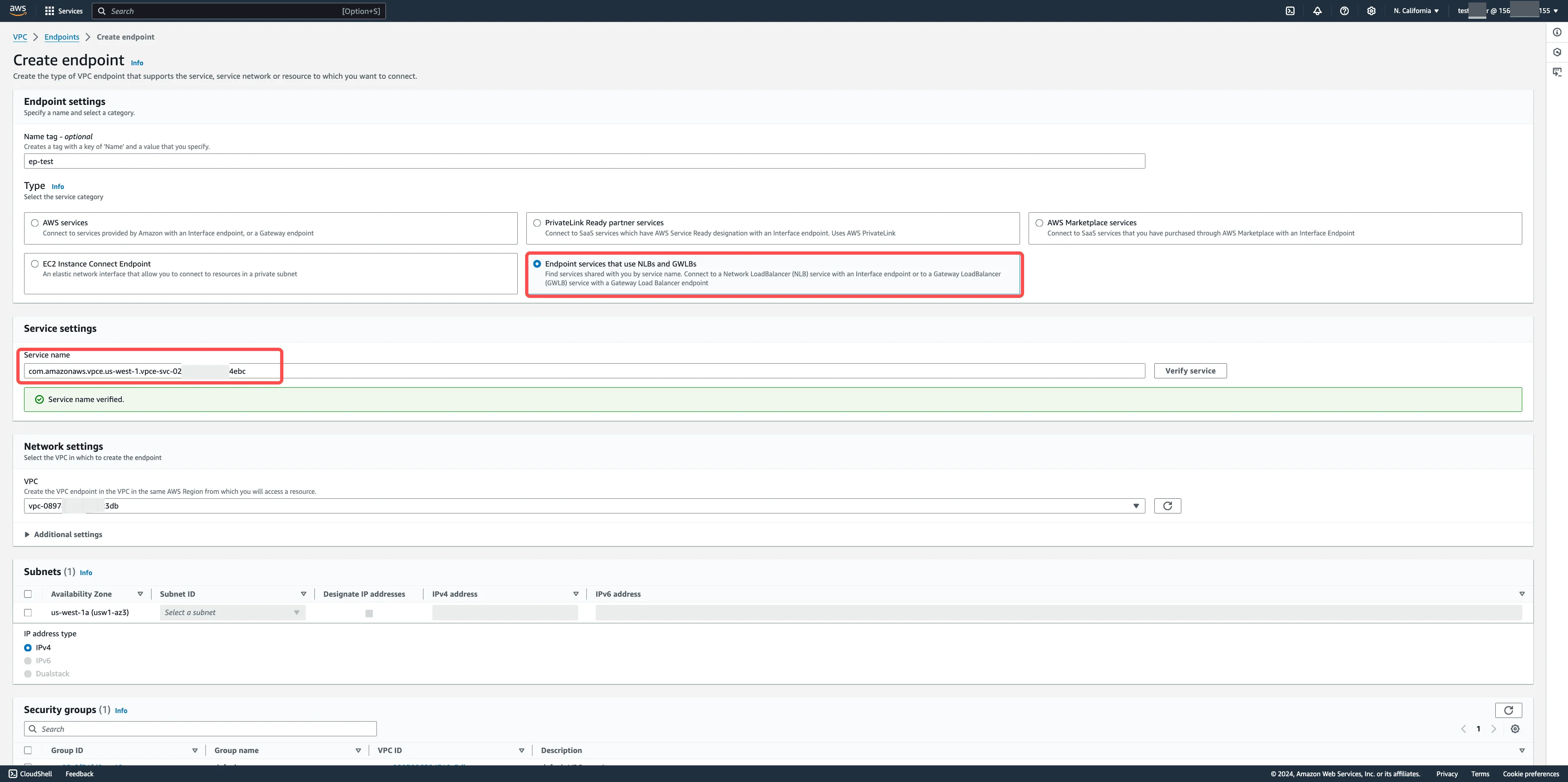Select the AWS Marketplace services radio option
The width and height of the screenshot is (1568, 782).
click(x=1039, y=223)
